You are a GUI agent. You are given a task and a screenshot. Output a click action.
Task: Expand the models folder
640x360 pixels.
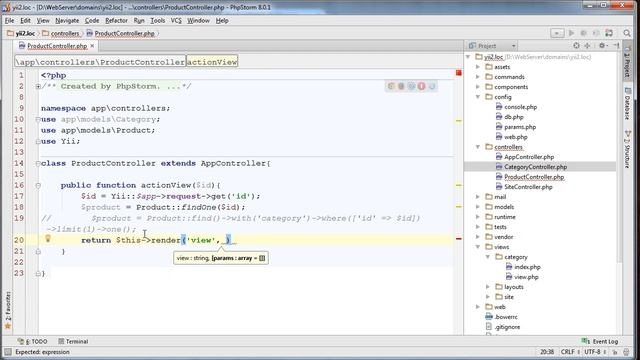coord(478,207)
